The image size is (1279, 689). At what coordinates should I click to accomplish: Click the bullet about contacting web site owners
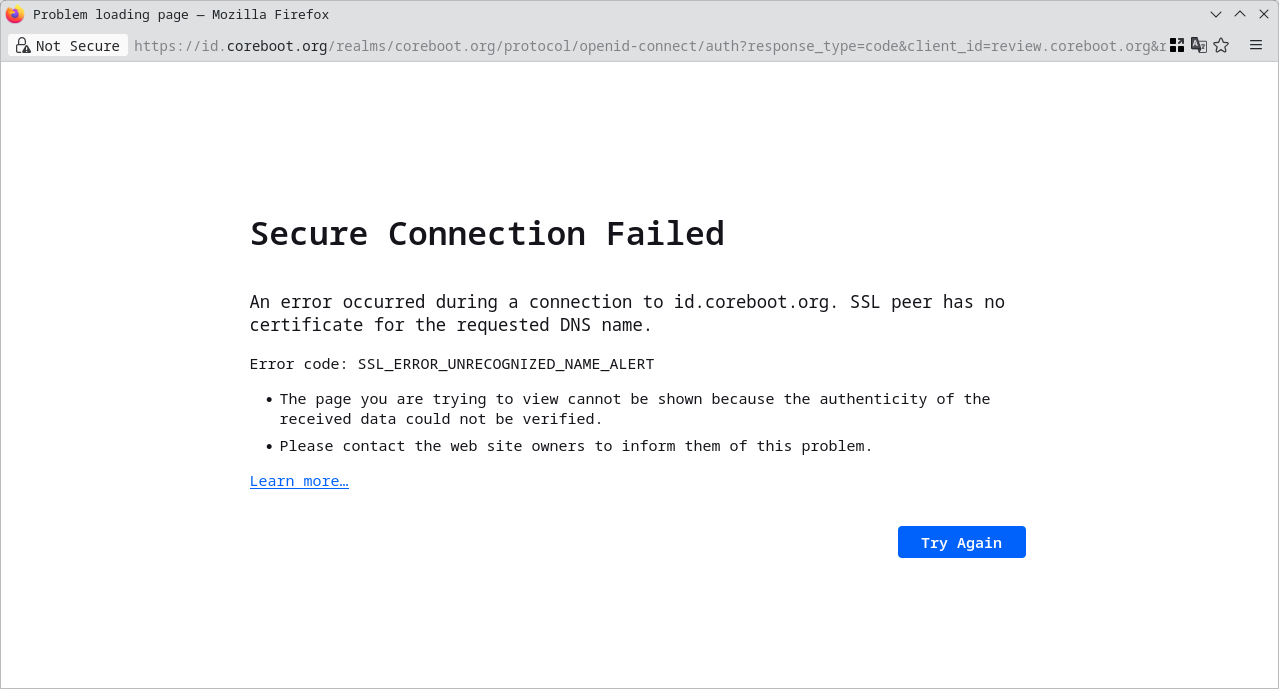(576, 446)
